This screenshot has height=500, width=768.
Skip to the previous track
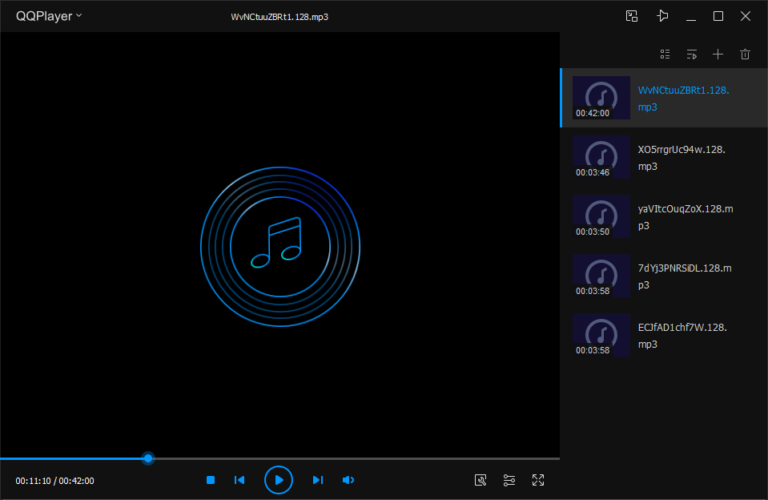tap(240, 480)
